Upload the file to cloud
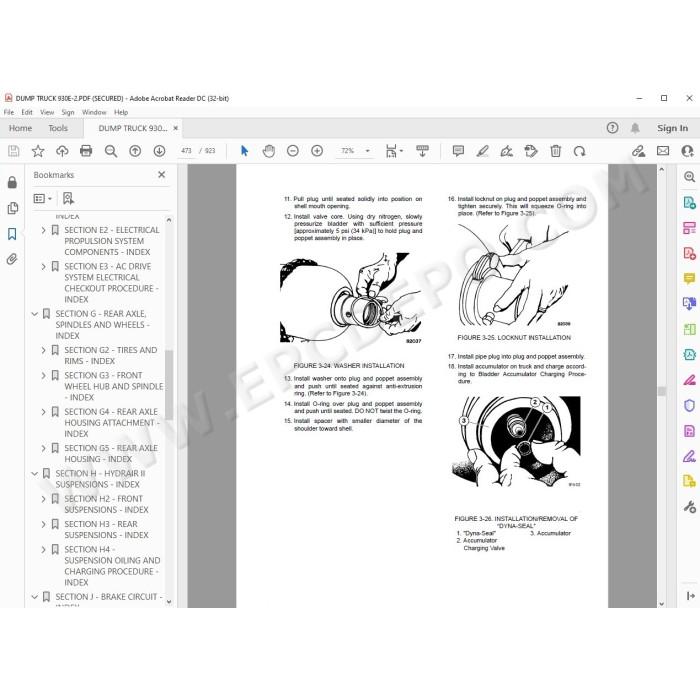Image resolution: width=700 pixels, height=700 pixels. [x=62, y=151]
